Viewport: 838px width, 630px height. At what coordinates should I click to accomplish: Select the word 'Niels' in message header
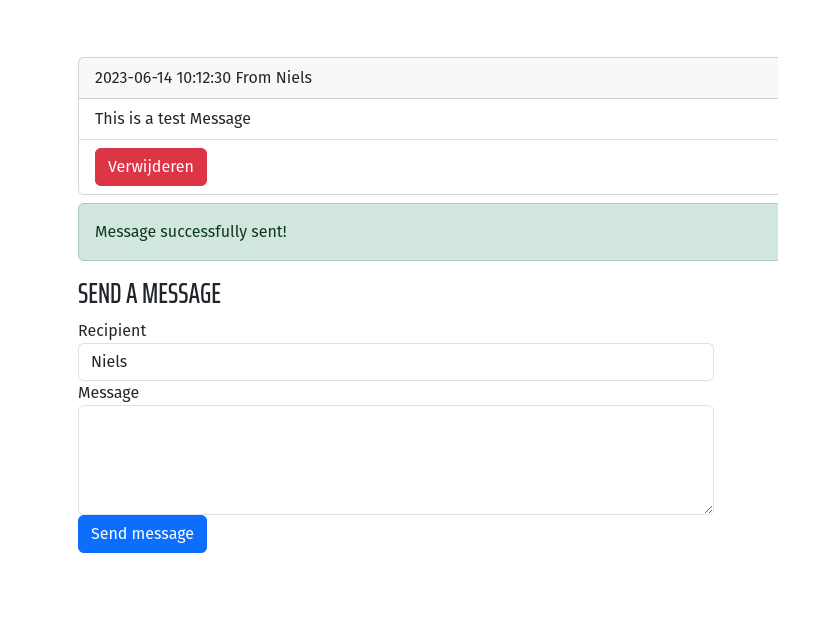[294, 78]
